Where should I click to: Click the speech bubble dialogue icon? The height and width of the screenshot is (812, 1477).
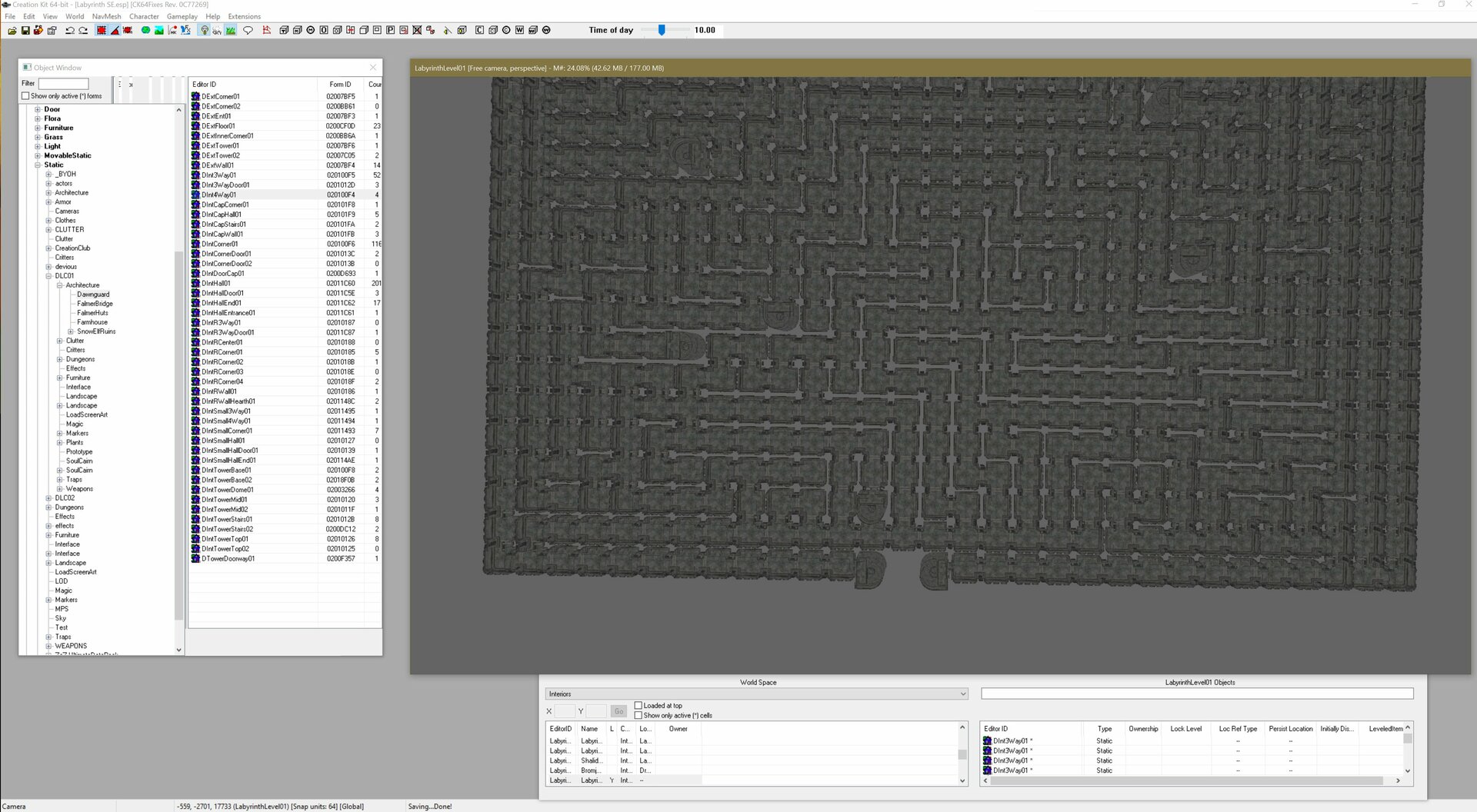[x=248, y=30]
